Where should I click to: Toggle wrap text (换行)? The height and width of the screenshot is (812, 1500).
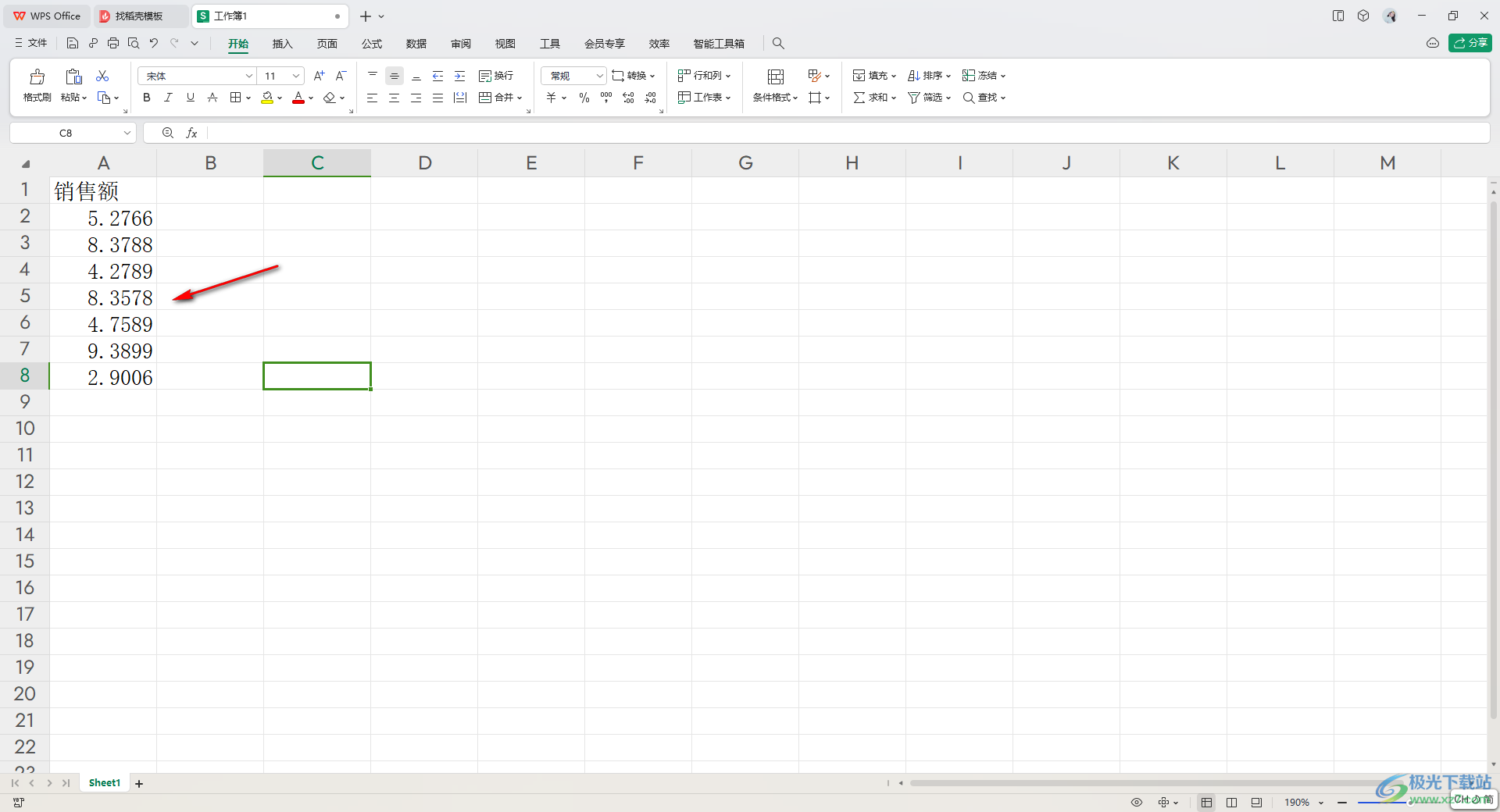pyautogui.click(x=496, y=76)
